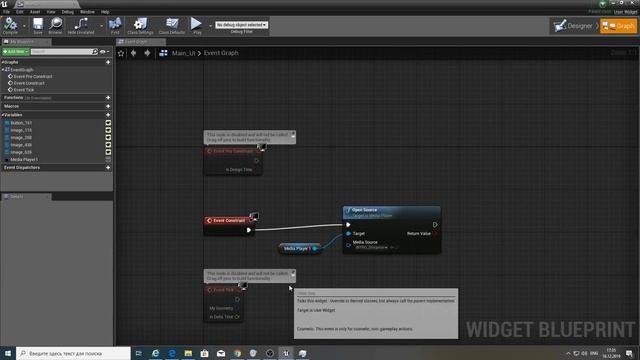Bookmark graph location with star icon
This screenshot has width=640, height=360.
coord(121,53)
